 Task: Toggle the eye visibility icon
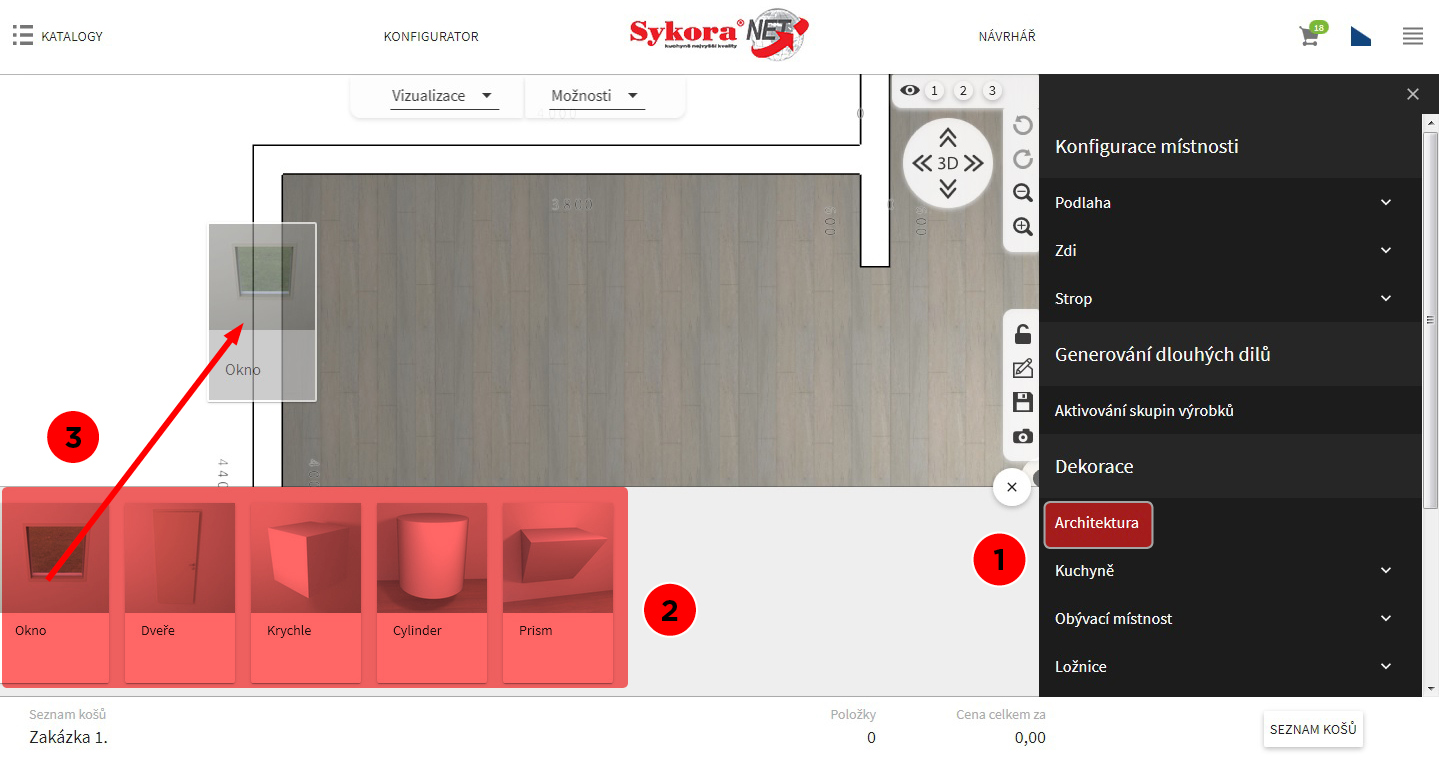(909, 91)
